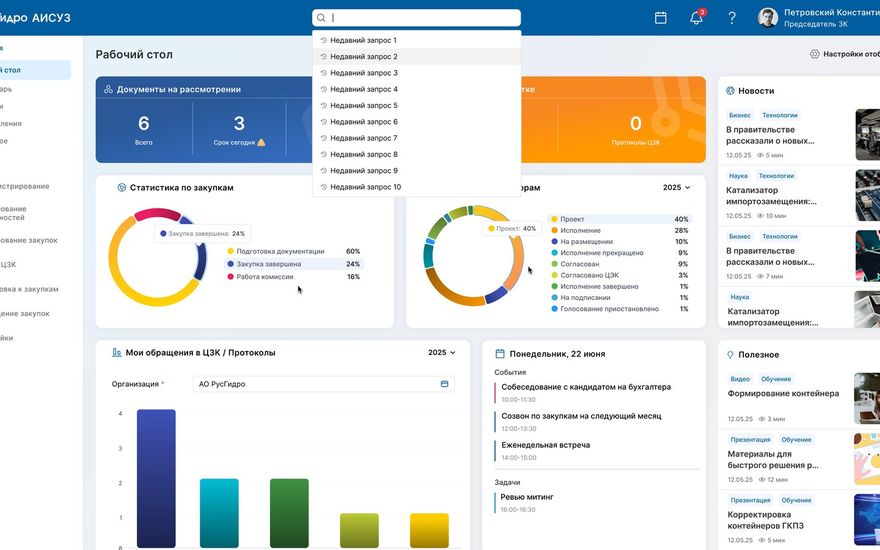880x550 pixels.
Task: Click 'Видео' tag in Полезное
Action: tap(740, 379)
